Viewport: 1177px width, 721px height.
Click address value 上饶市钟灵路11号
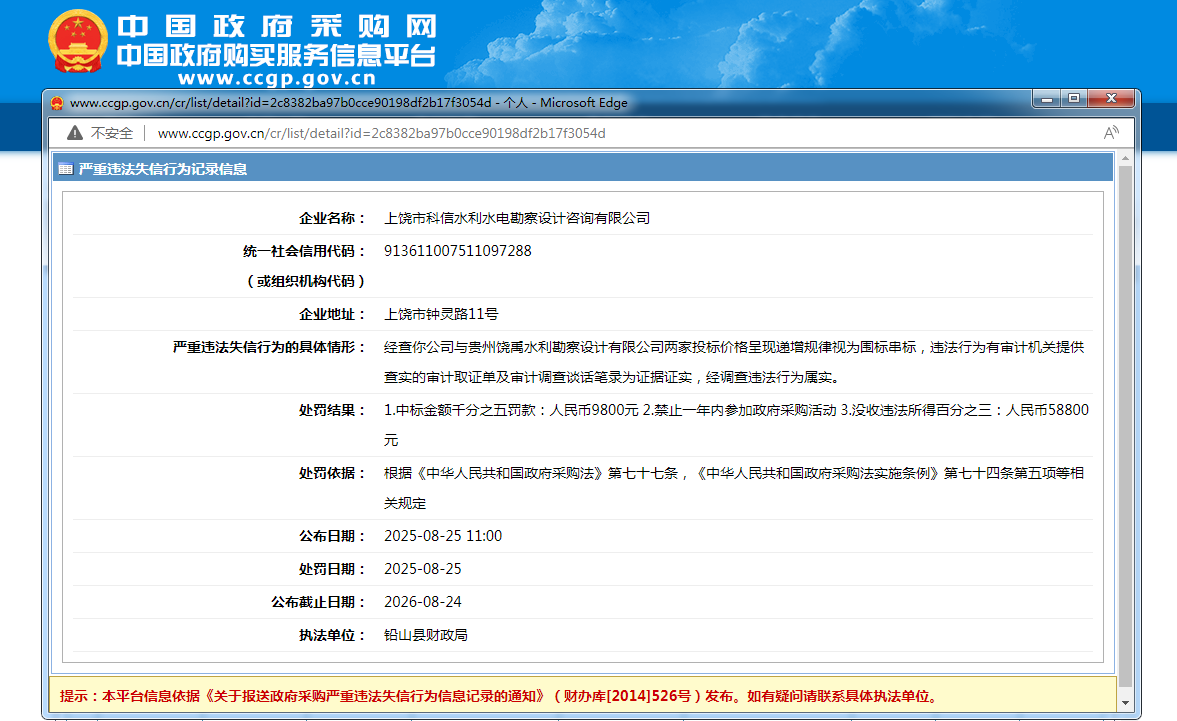pyautogui.click(x=441, y=314)
